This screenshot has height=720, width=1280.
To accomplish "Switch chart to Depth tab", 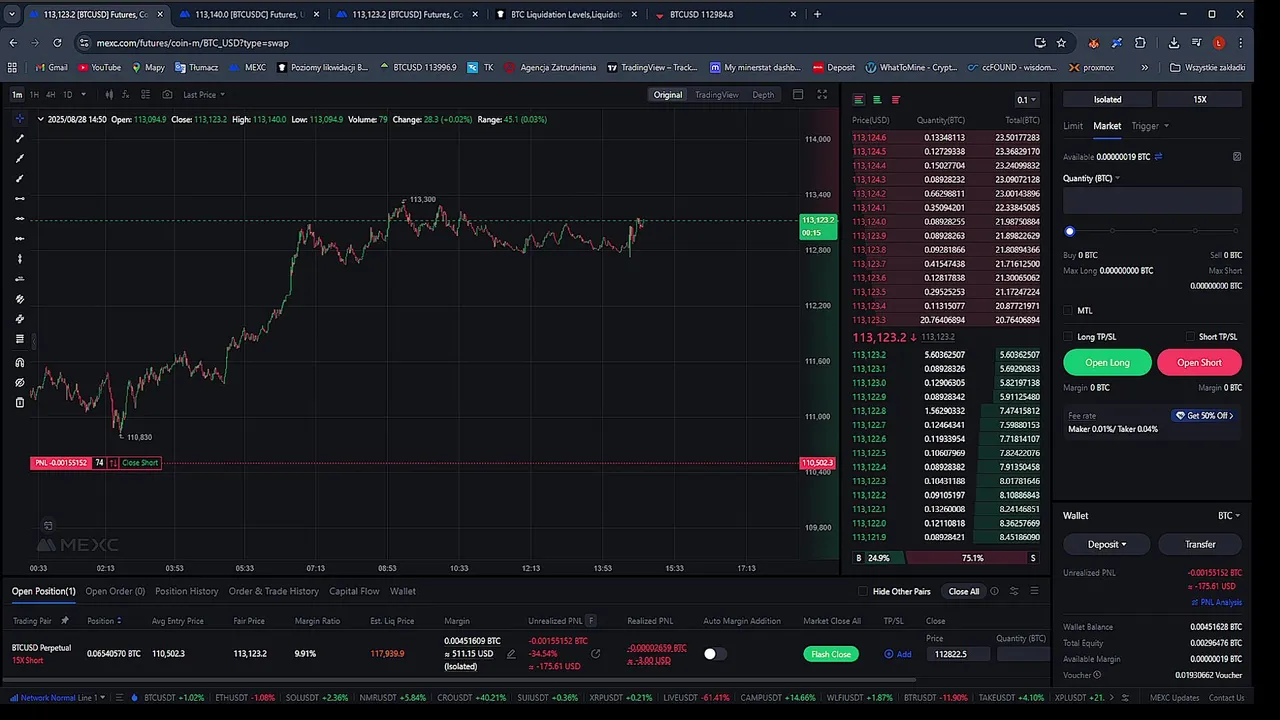I will (763, 95).
